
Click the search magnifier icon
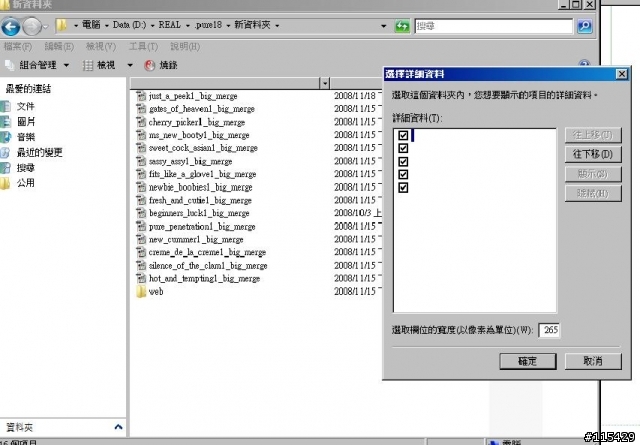pos(584,27)
